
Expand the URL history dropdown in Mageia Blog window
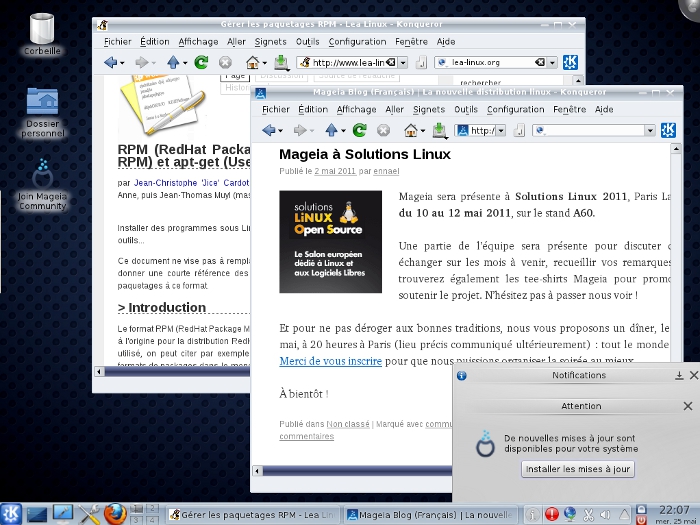(500, 130)
